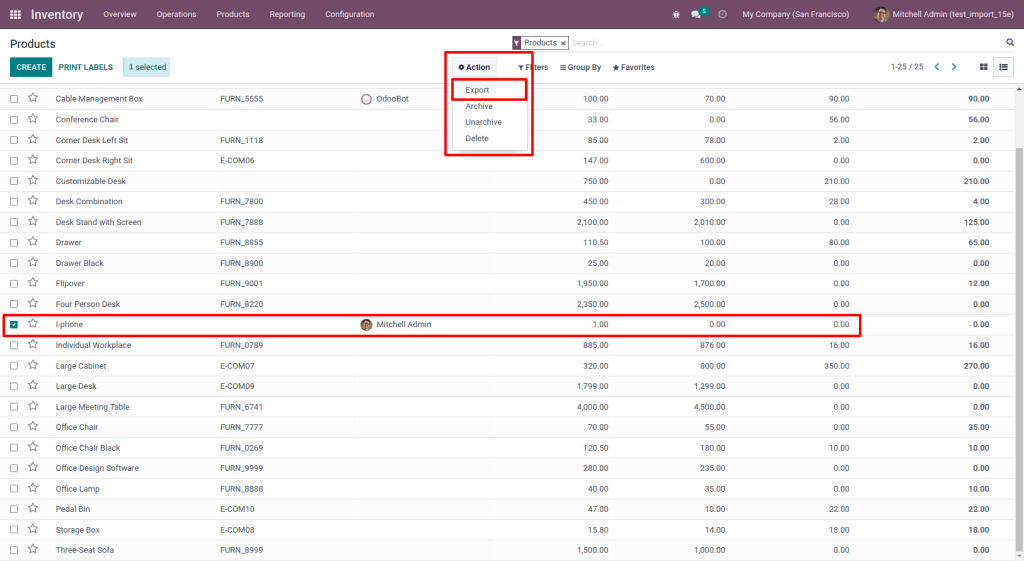Switch to Kanban view
1024x561 pixels.
point(984,67)
